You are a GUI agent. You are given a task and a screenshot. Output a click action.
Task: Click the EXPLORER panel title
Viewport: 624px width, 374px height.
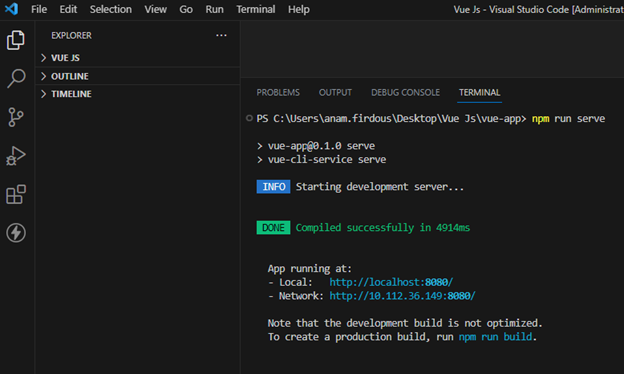[71, 35]
